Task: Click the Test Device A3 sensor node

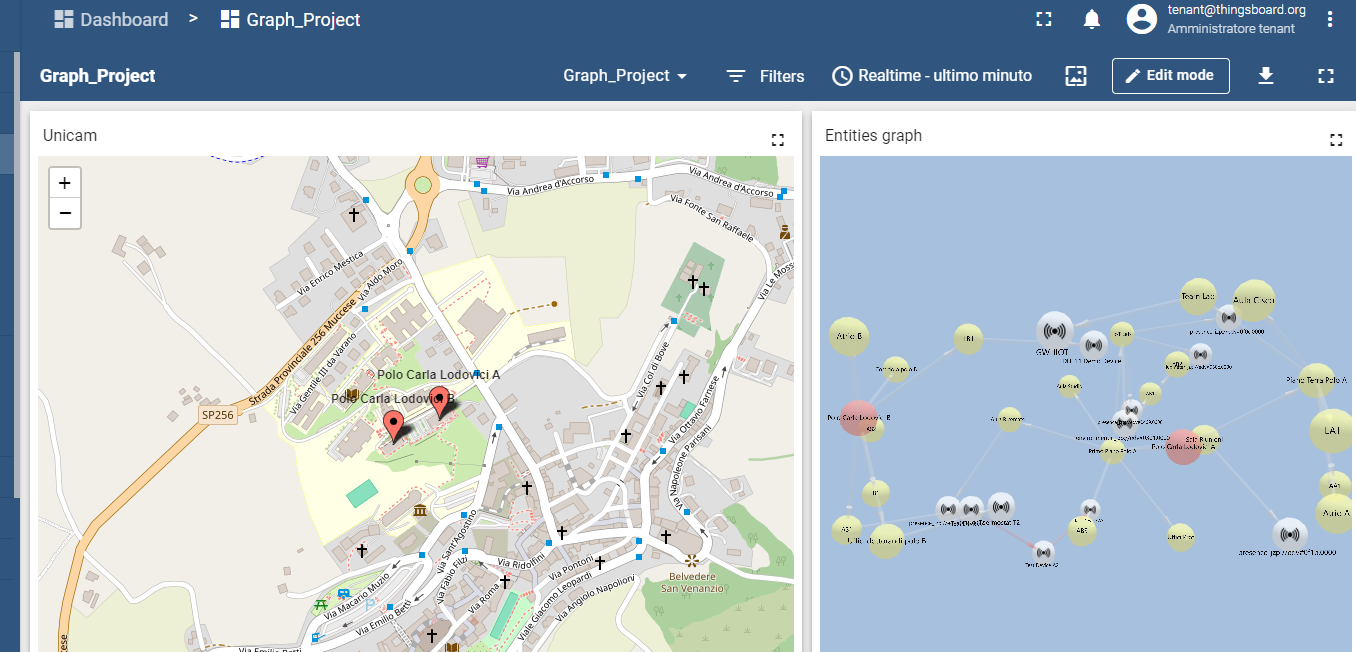Action: 1043,552
